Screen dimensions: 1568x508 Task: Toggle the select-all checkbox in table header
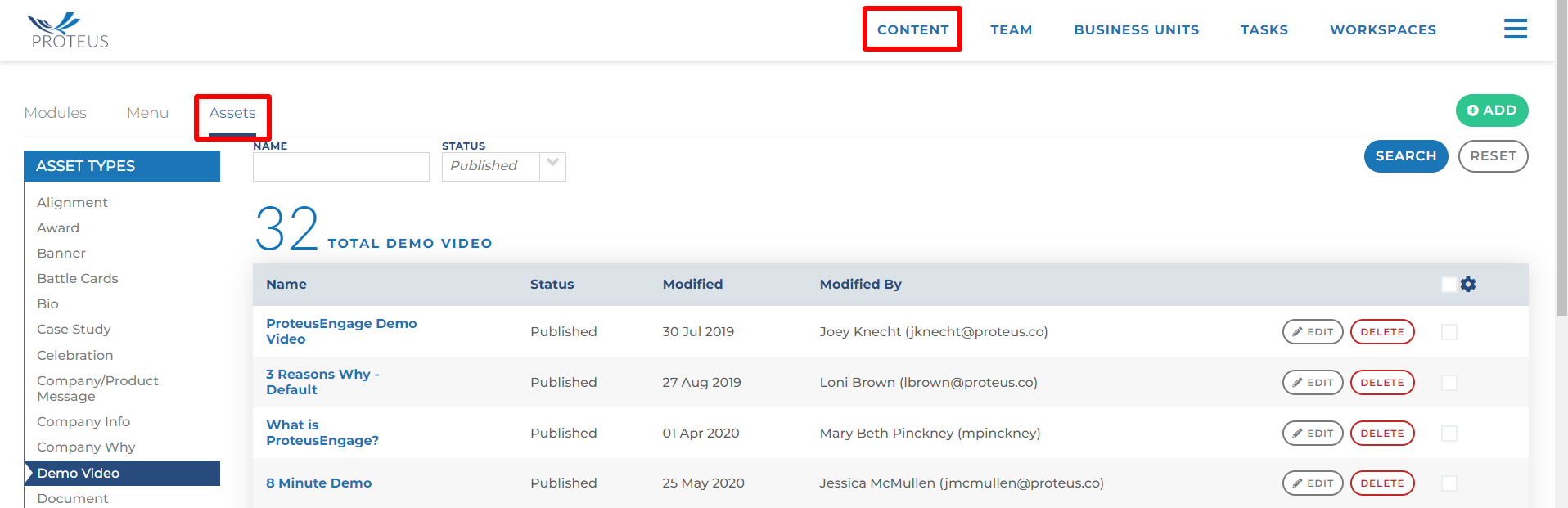(x=1449, y=284)
